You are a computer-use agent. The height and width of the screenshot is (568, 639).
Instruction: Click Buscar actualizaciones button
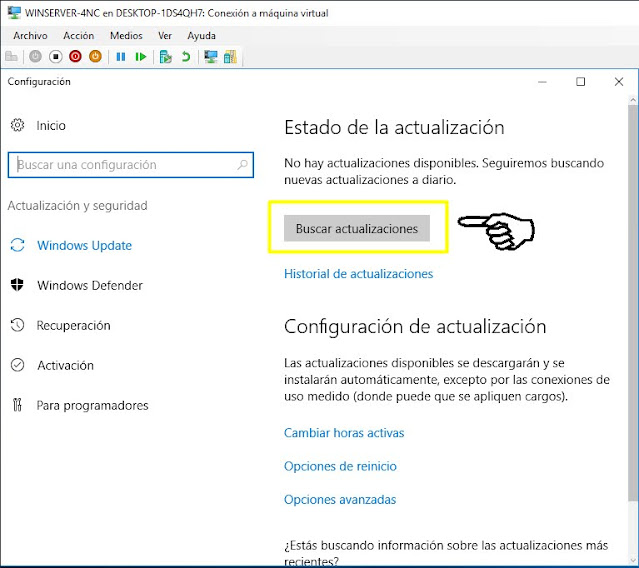[x=357, y=229]
